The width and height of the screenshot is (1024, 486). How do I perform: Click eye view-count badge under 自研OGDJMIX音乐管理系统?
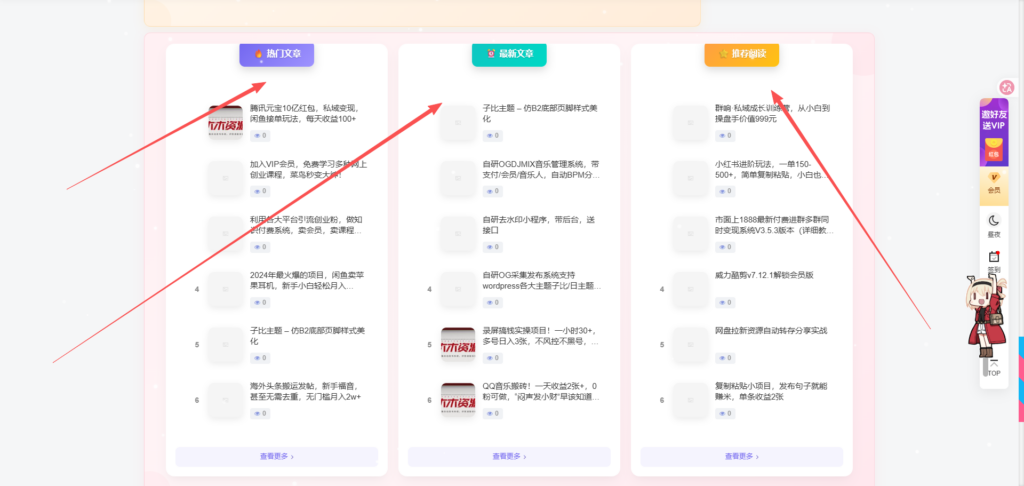click(x=492, y=191)
